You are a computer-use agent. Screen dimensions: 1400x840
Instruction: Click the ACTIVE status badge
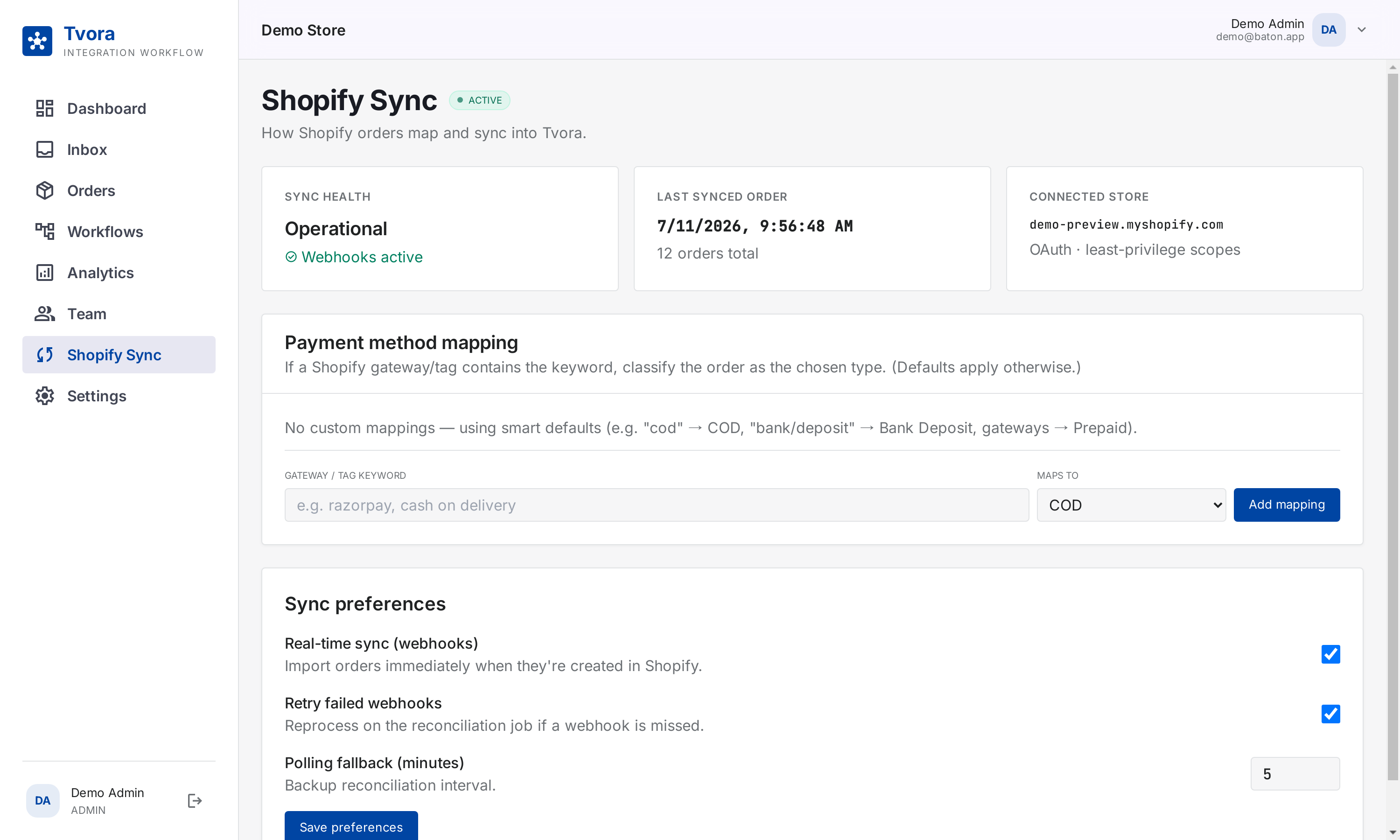point(479,100)
